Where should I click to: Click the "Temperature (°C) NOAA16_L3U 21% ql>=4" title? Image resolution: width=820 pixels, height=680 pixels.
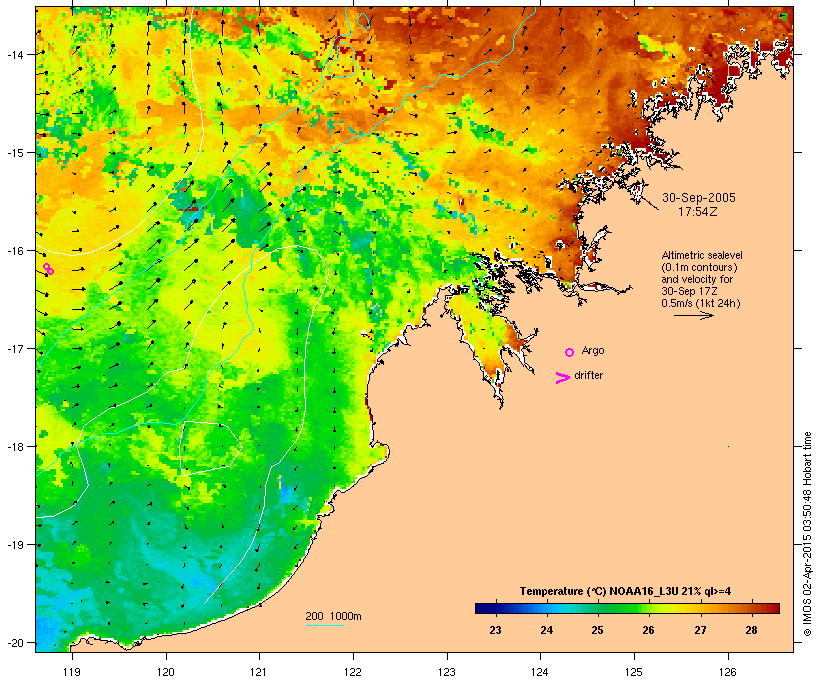click(x=625, y=591)
